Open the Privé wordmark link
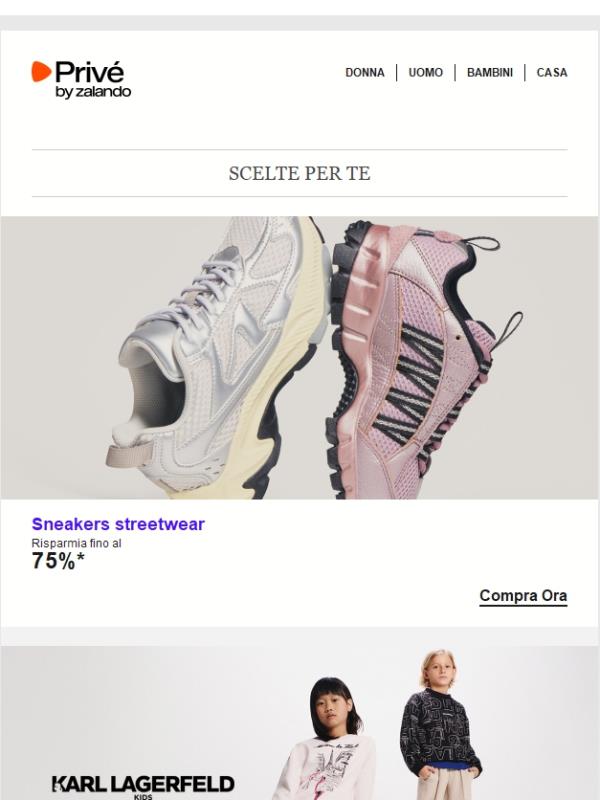The image size is (600, 800). pos(89,72)
